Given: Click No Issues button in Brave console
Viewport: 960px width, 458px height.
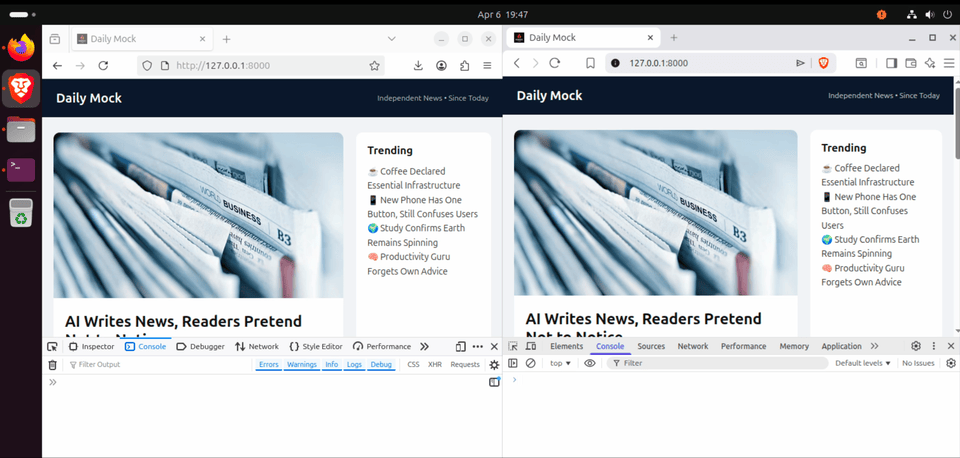Looking at the screenshot, I should click(918, 363).
